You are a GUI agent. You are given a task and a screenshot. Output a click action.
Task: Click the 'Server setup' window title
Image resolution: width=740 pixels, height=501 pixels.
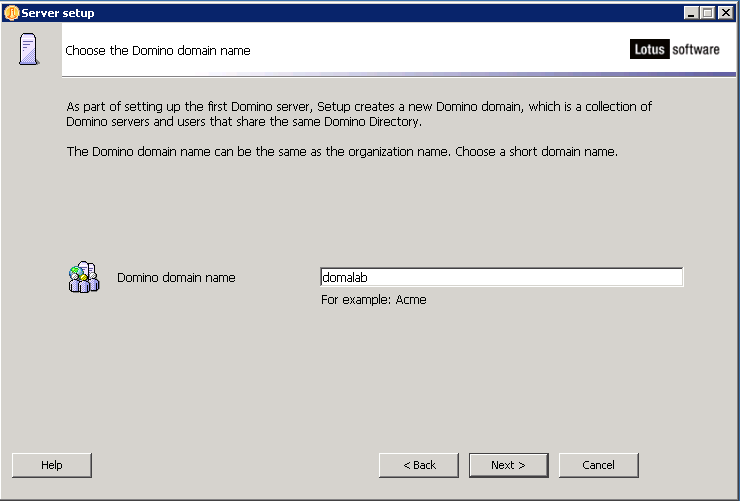[58, 13]
